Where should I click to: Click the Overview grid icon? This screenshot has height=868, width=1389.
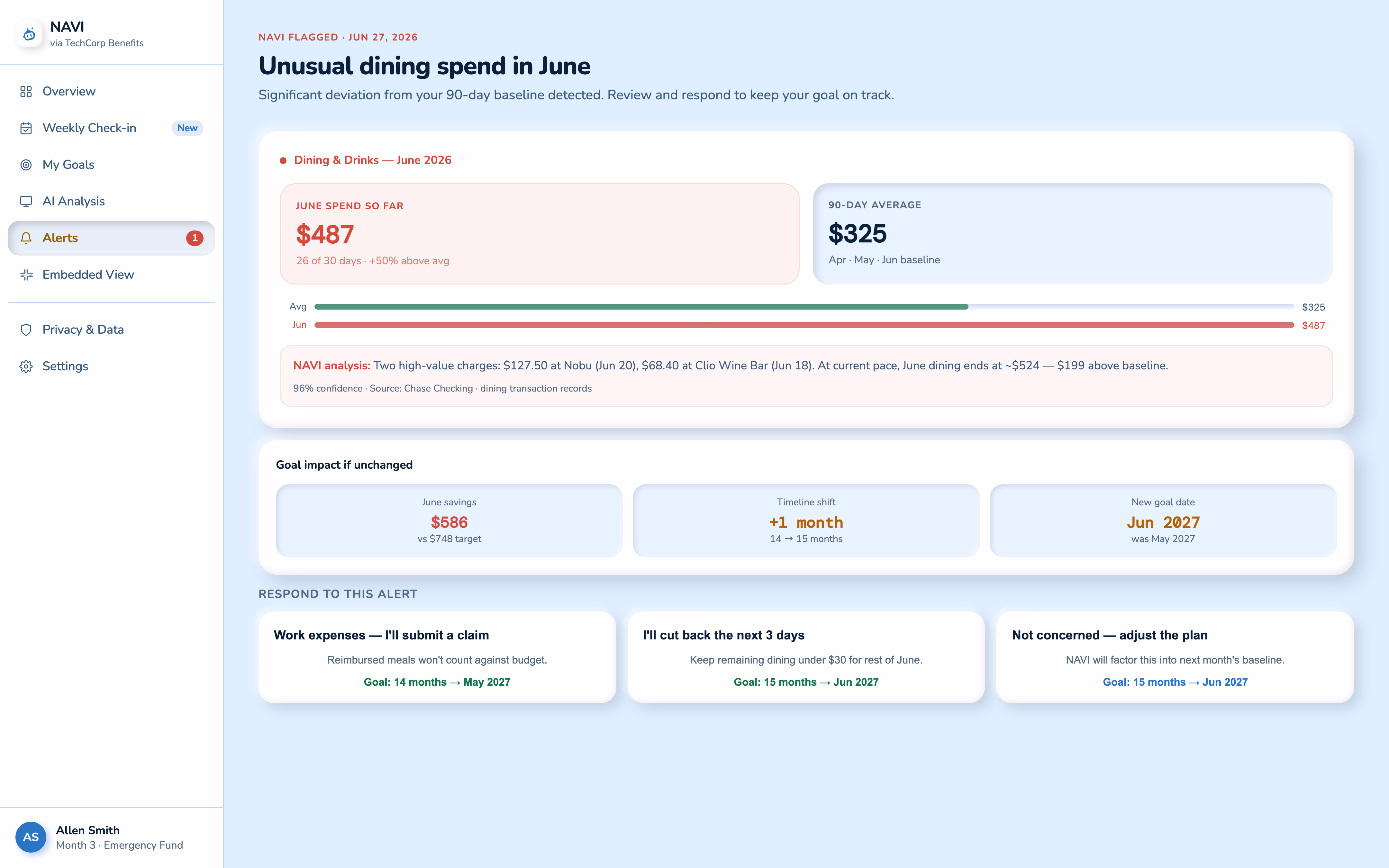[x=26, y=92]
